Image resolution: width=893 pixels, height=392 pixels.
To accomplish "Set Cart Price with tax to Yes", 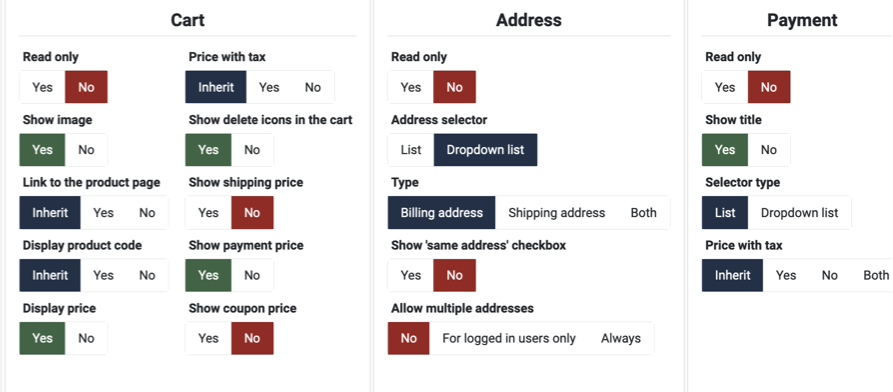I will (269, 87).
